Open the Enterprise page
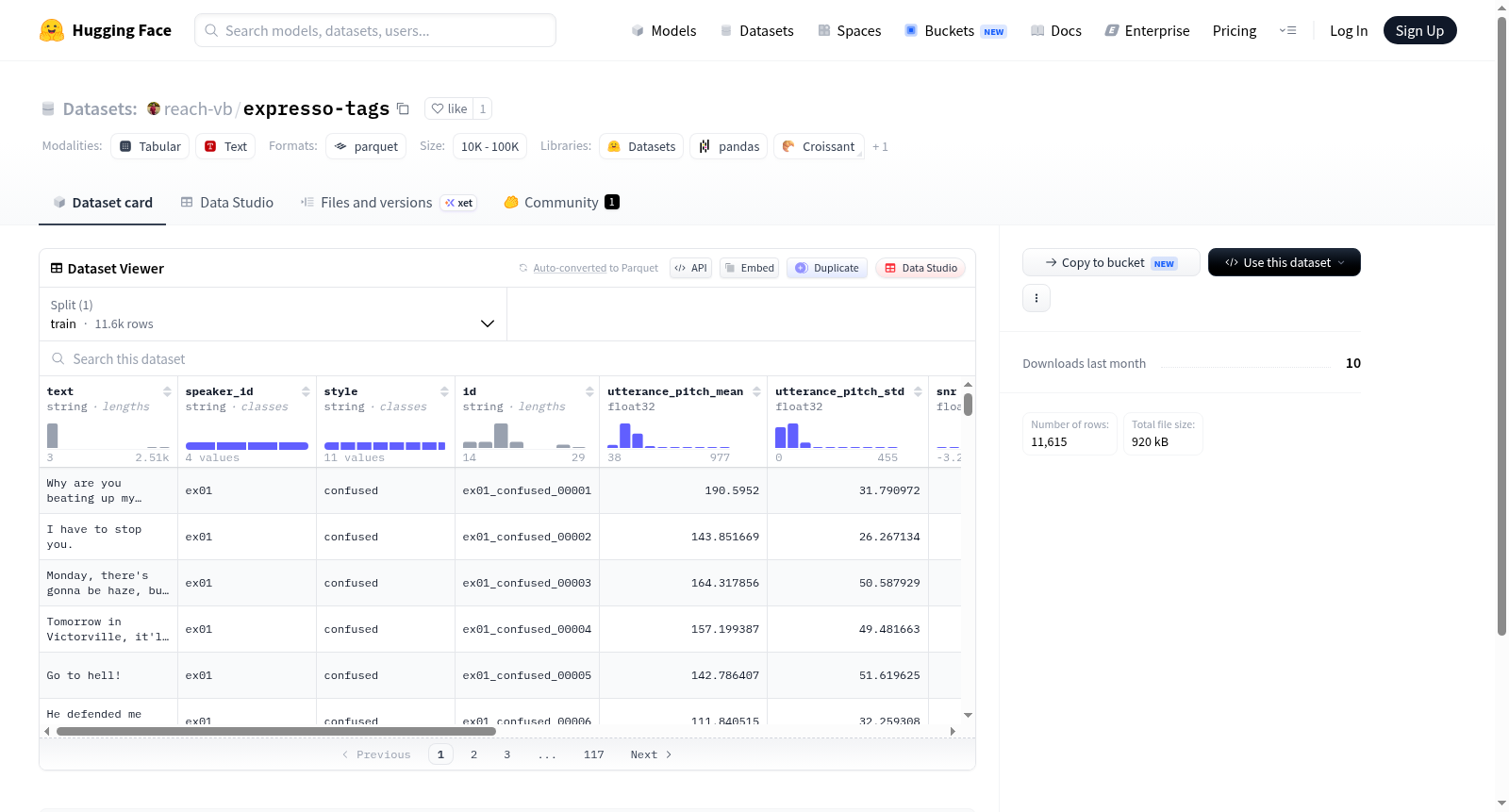1509x812 pixels. click(x=1147, y=30)
